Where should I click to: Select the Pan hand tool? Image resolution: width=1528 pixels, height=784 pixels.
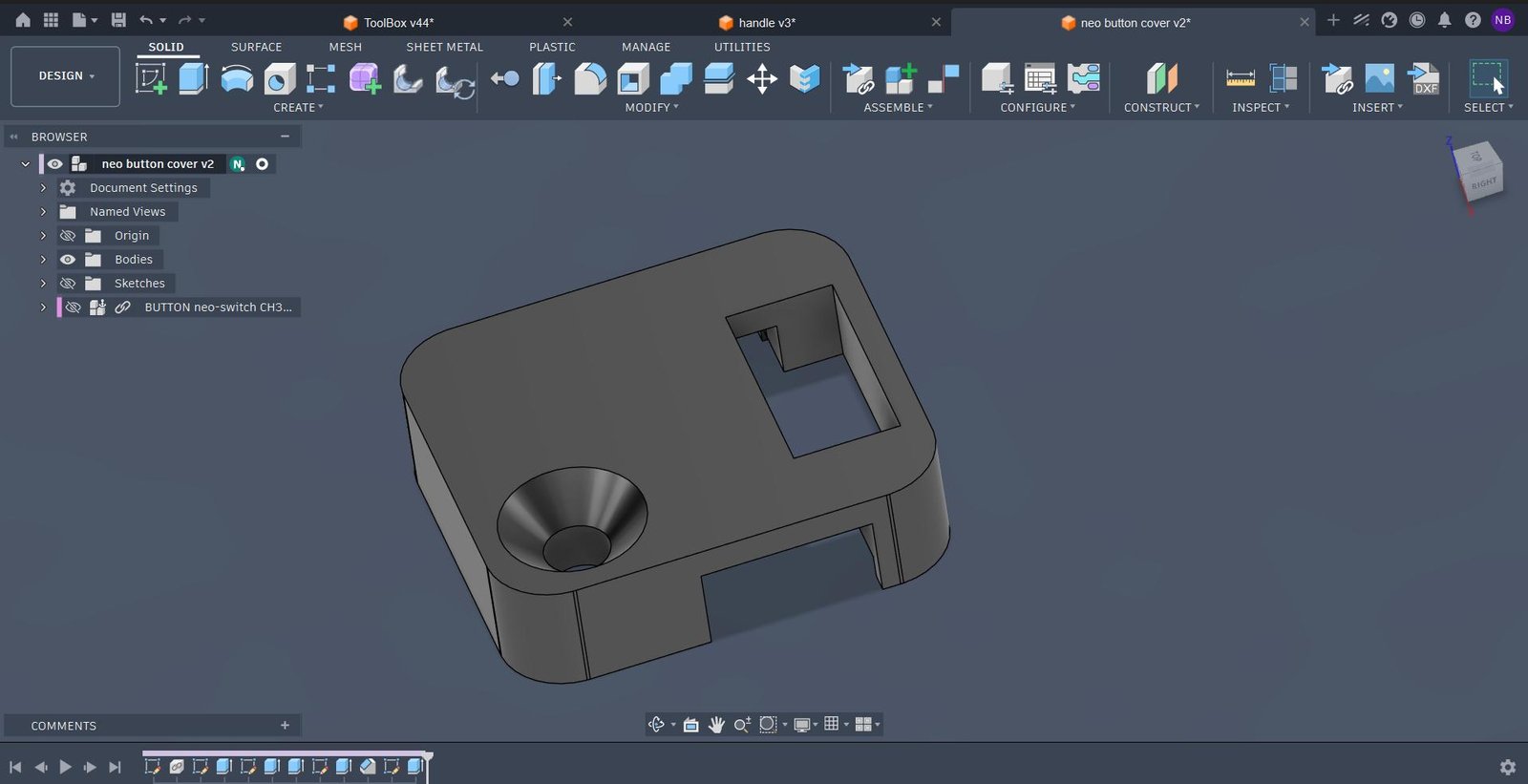716,725
